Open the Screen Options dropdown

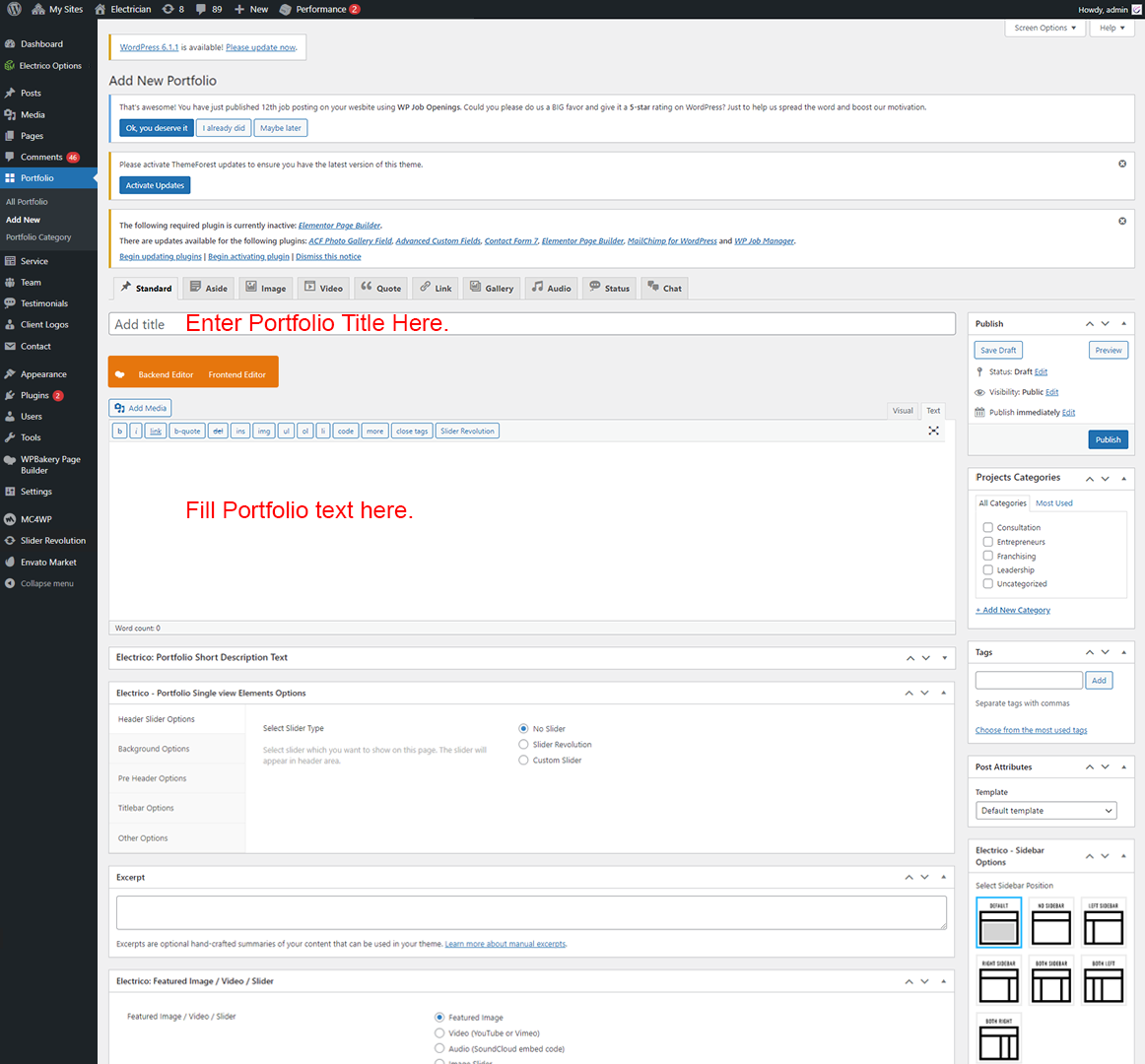point(1044,28)
